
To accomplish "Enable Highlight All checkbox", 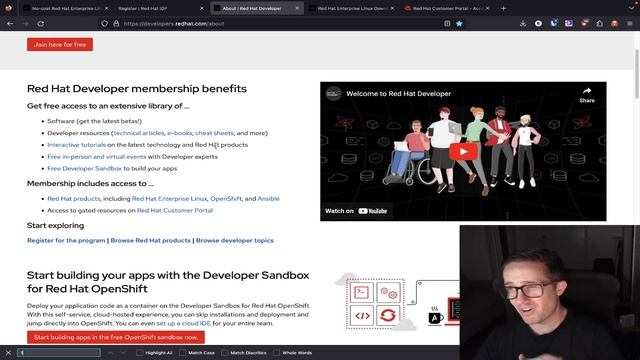I will click(140, 352).
